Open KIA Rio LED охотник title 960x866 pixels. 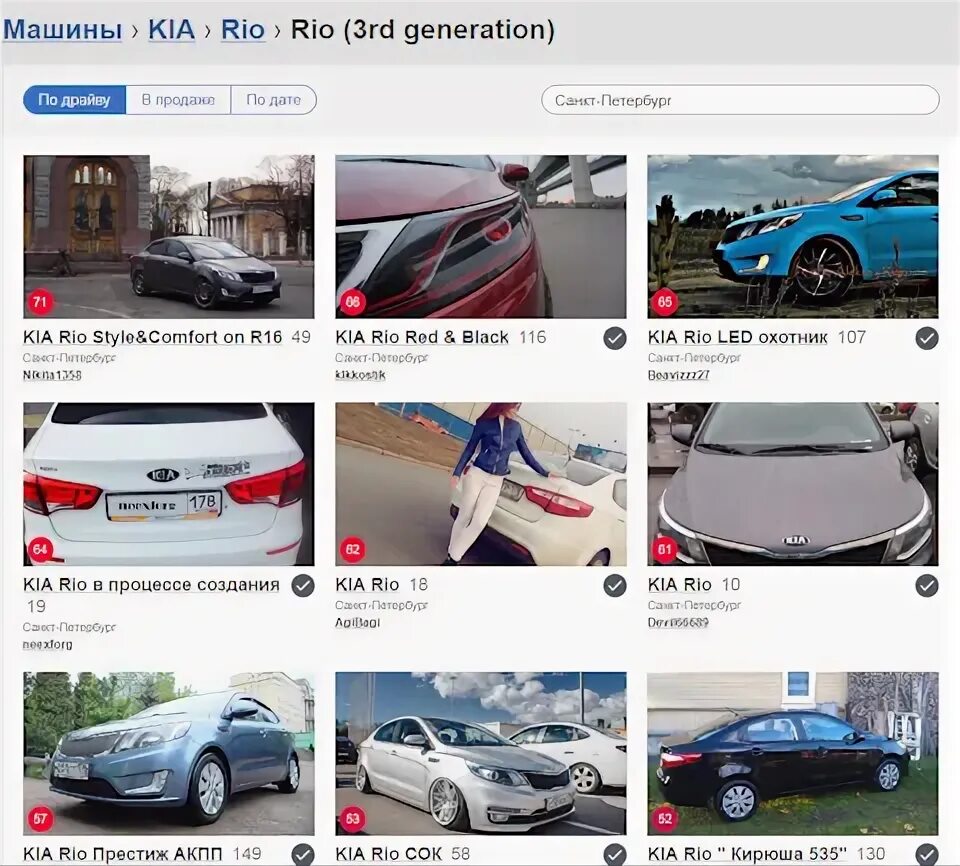[738, 337]
